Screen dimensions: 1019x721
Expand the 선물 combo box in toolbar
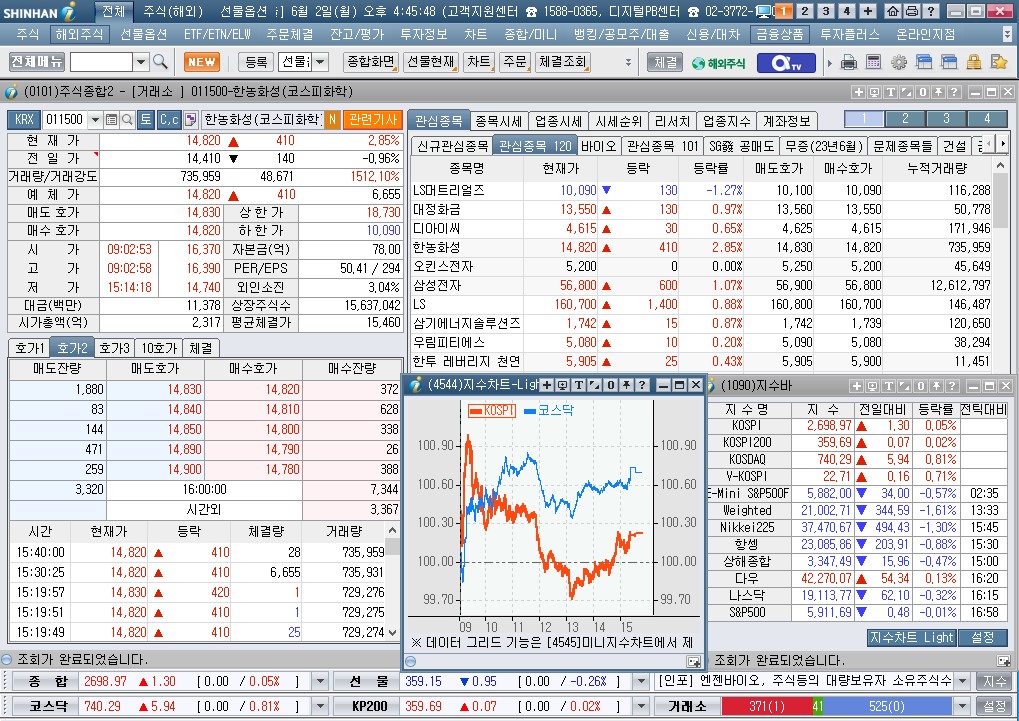(x=321, y=62)
